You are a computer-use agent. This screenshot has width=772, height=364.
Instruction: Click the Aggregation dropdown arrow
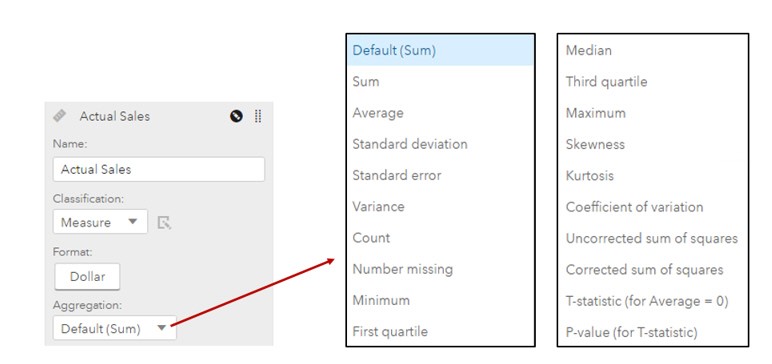coord(161,328)
